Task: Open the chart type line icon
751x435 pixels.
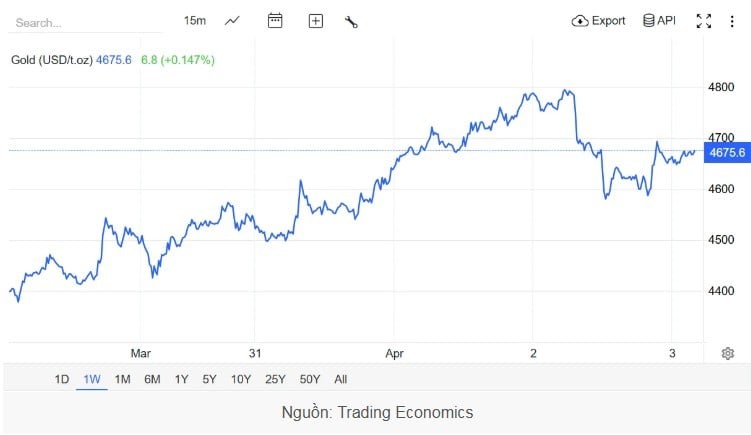Action: coord(232,21)
